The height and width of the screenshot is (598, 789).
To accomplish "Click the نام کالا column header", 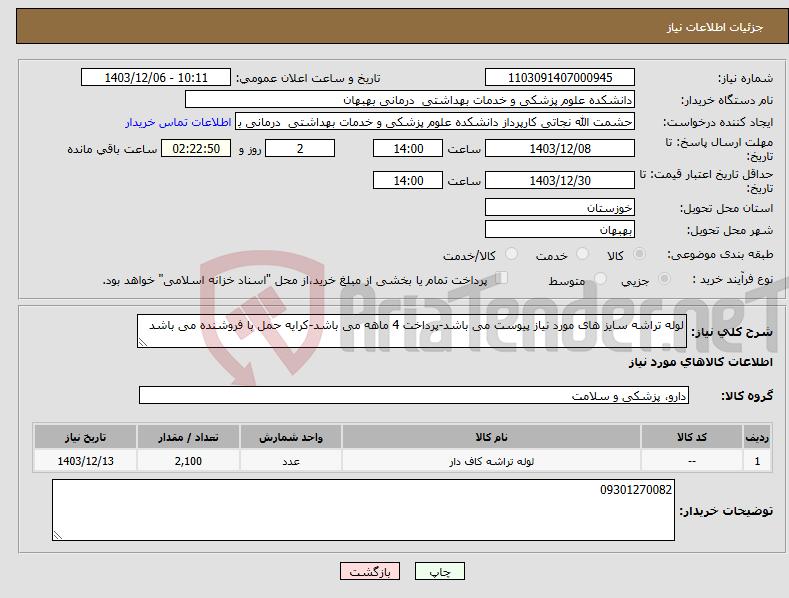I will pos(491,437).
